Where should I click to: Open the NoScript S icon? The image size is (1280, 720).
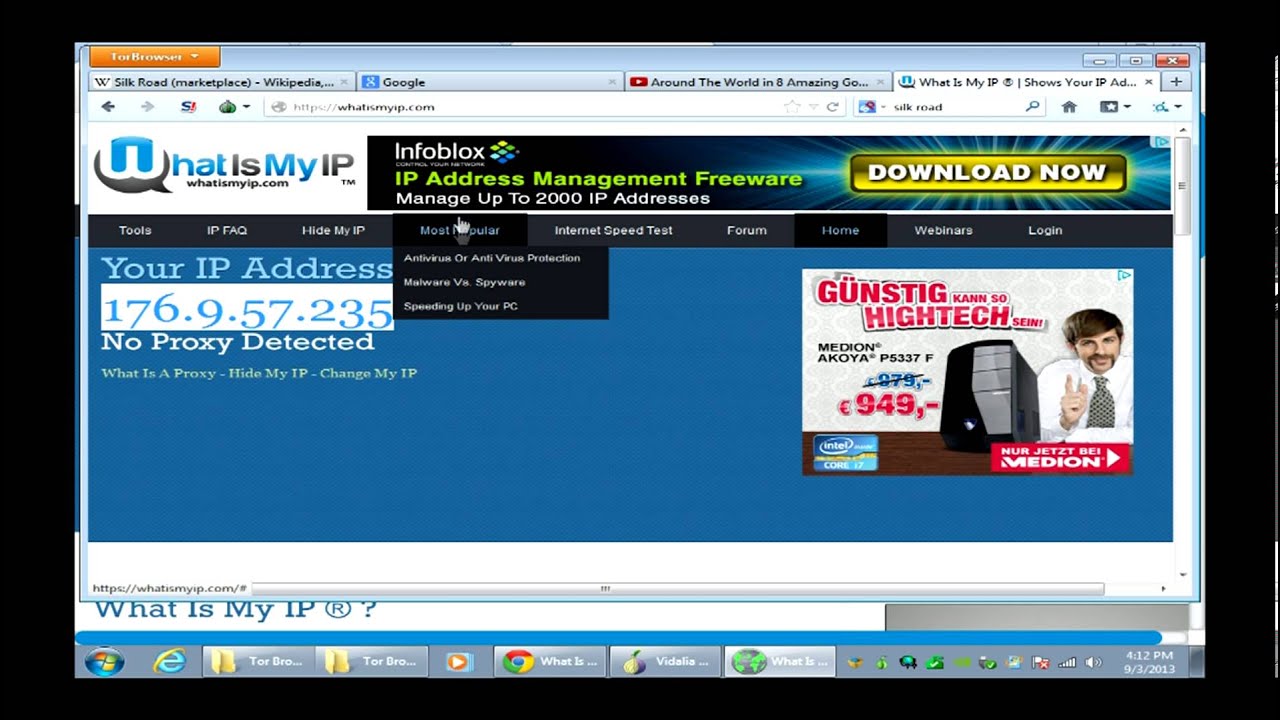click(x=188, y=107)
